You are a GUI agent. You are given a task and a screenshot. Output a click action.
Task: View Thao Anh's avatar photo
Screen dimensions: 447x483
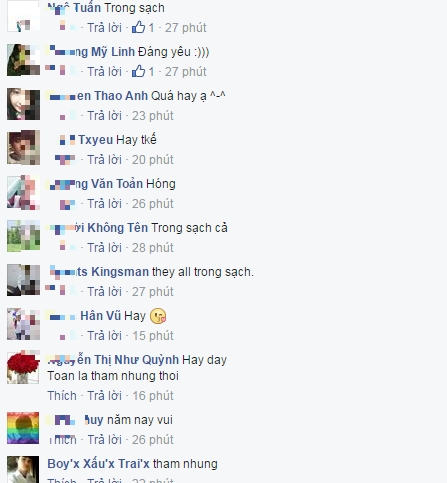23,104
